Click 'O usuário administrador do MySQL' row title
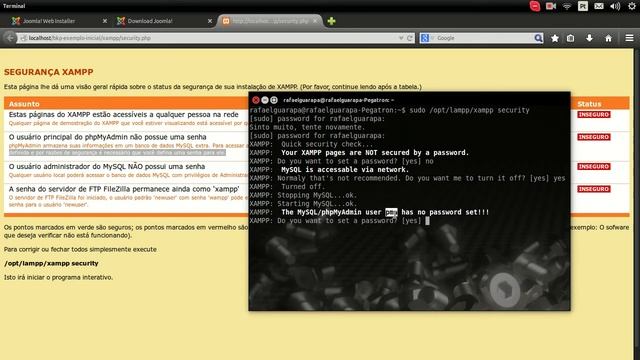Screen dimensions: 640x360 [107, 167]
